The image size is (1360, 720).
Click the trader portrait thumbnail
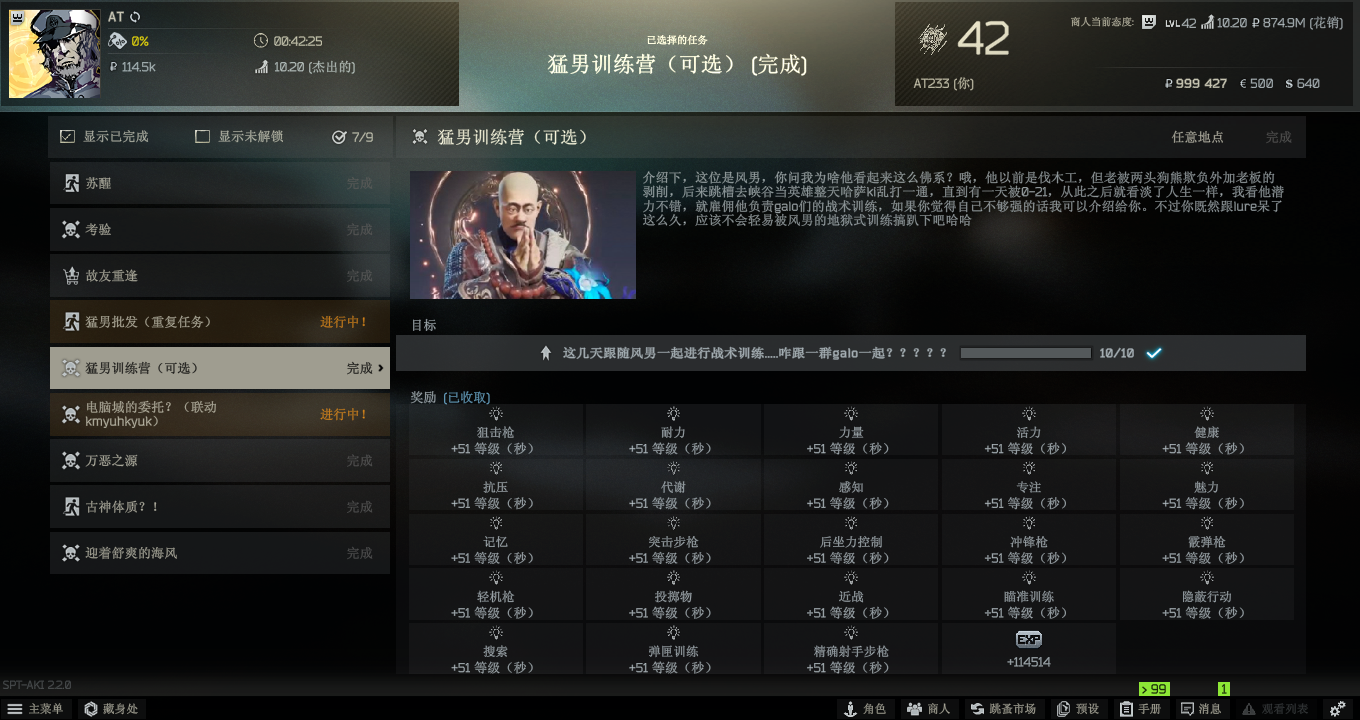coord(523,235)
